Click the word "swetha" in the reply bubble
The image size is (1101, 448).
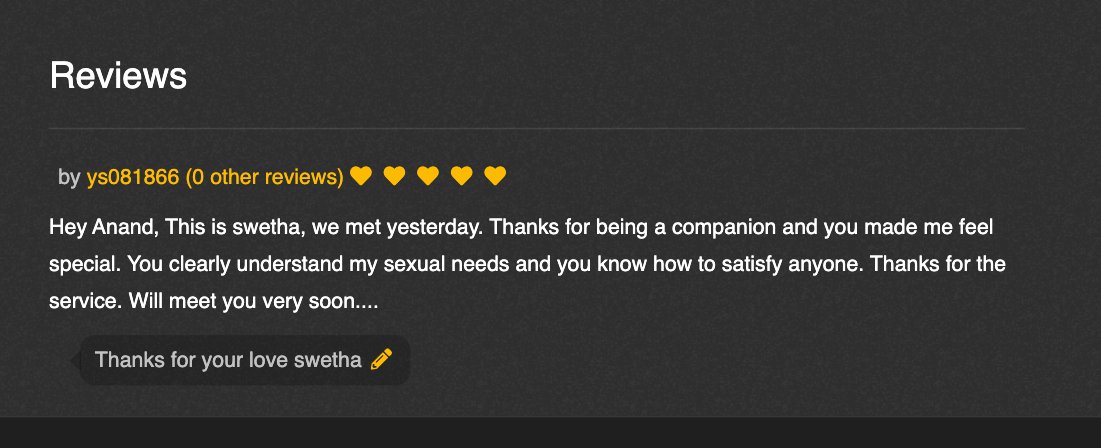[x=327, y=360]
